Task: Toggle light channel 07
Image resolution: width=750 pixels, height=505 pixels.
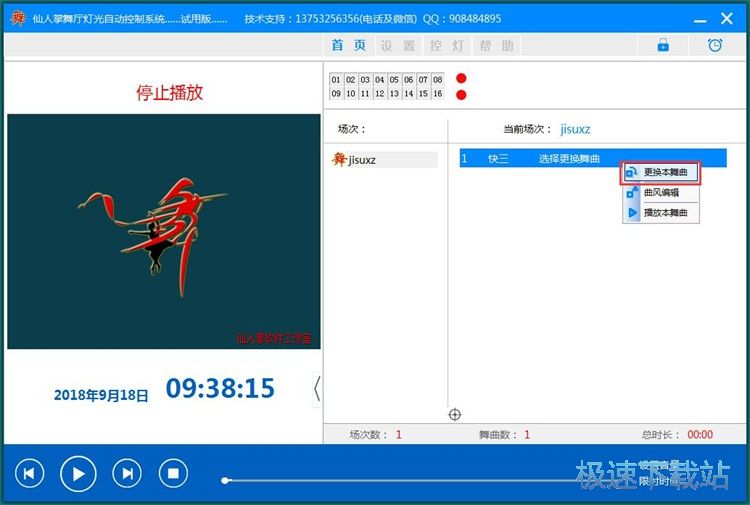Action: [x=423, y=79]
